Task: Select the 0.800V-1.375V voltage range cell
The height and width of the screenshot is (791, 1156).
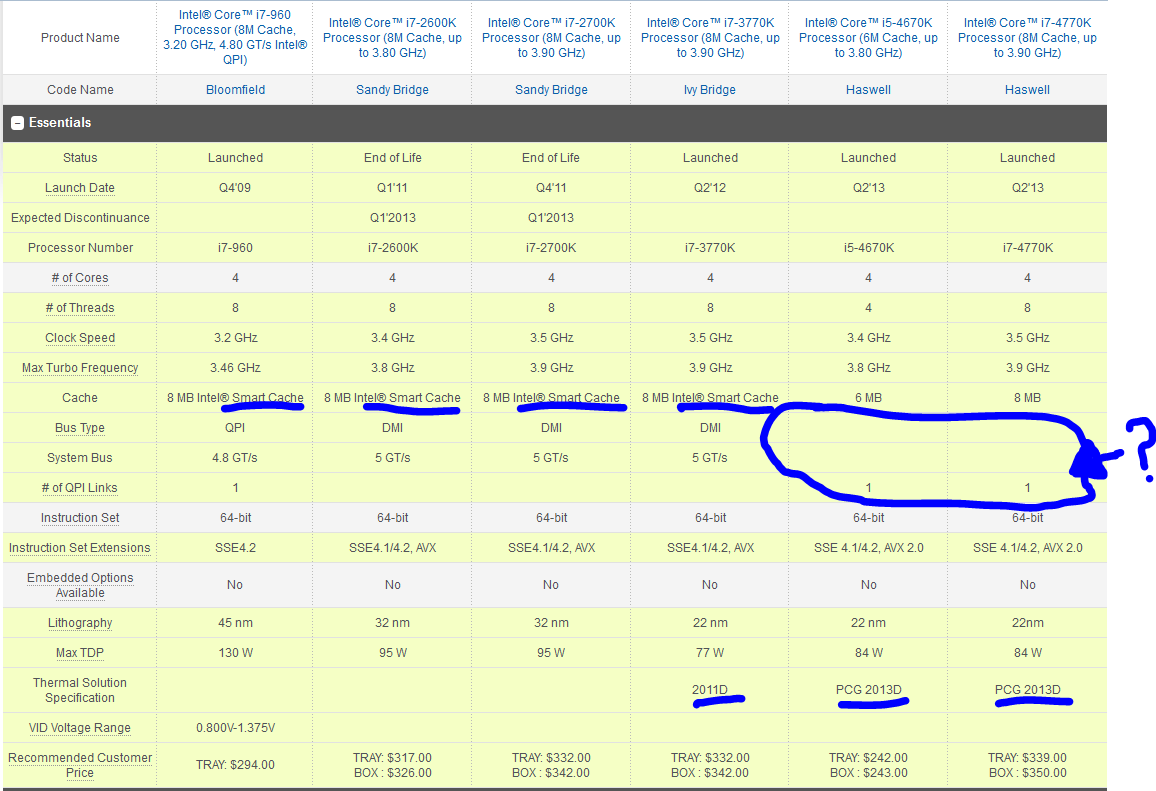Action: tap(235, 728)
